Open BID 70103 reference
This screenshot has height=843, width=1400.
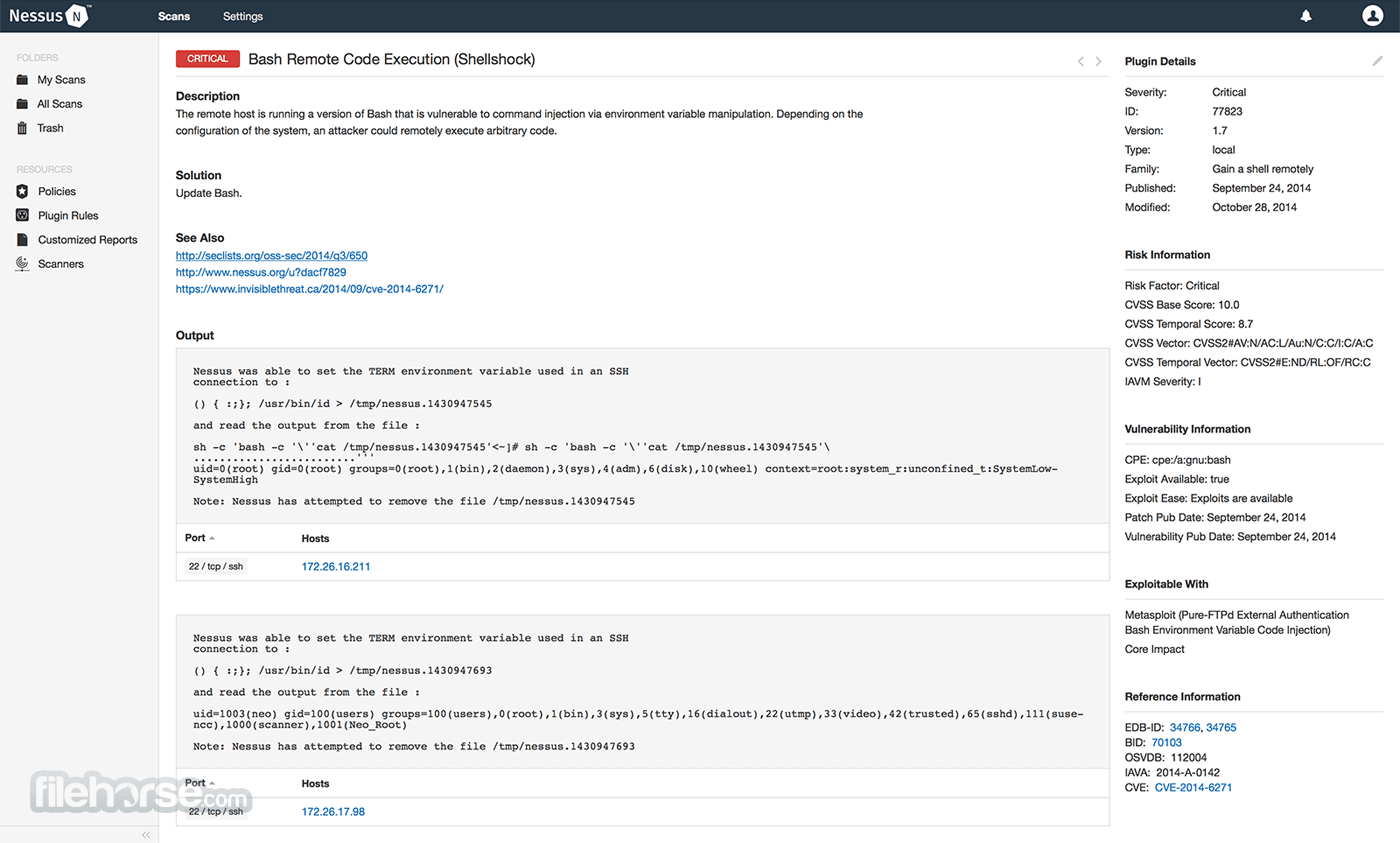click(1166, 743)
